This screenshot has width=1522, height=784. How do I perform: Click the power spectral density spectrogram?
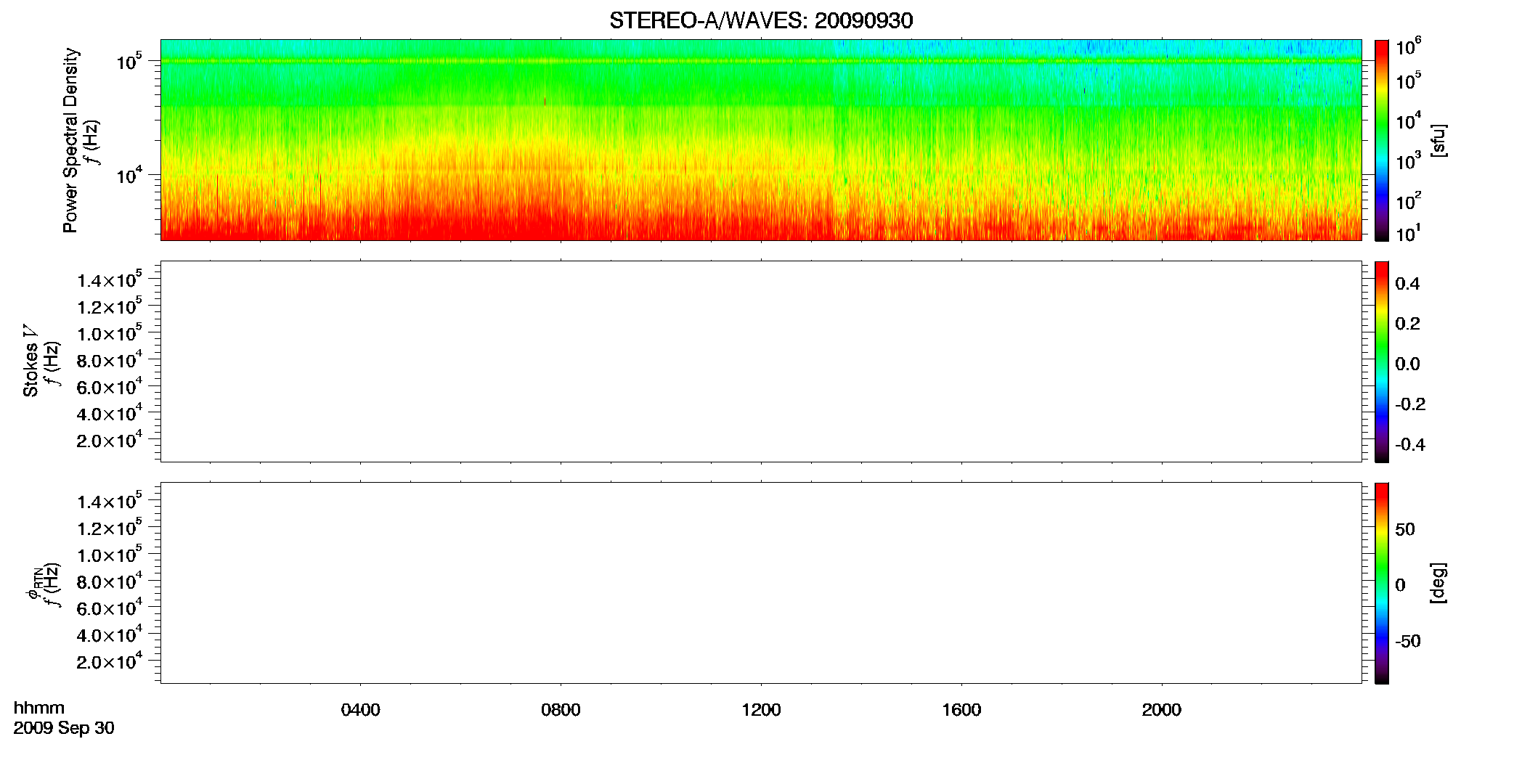761,140
